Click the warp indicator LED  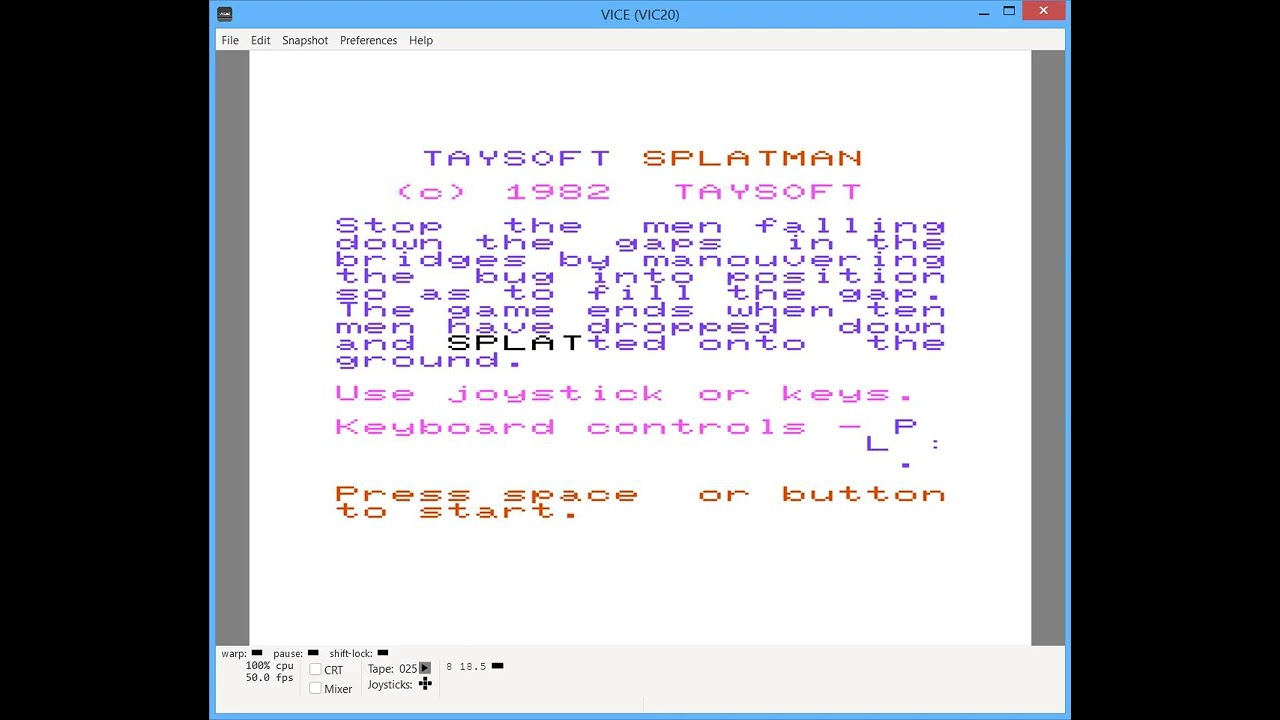coord(257,653)
